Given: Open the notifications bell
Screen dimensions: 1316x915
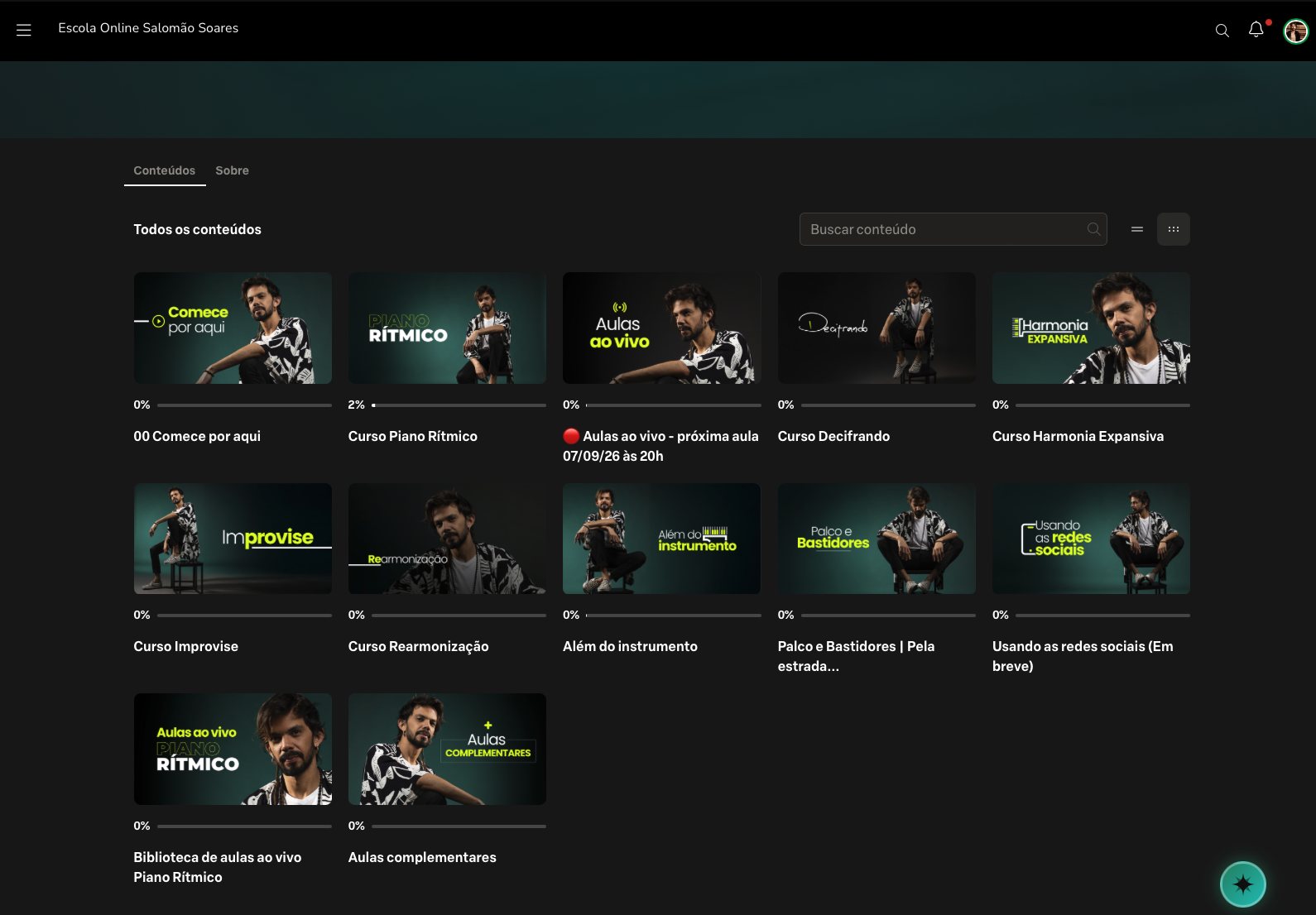Looking at the screenshot, I should pyautogui.click(x=1256, y=30).
